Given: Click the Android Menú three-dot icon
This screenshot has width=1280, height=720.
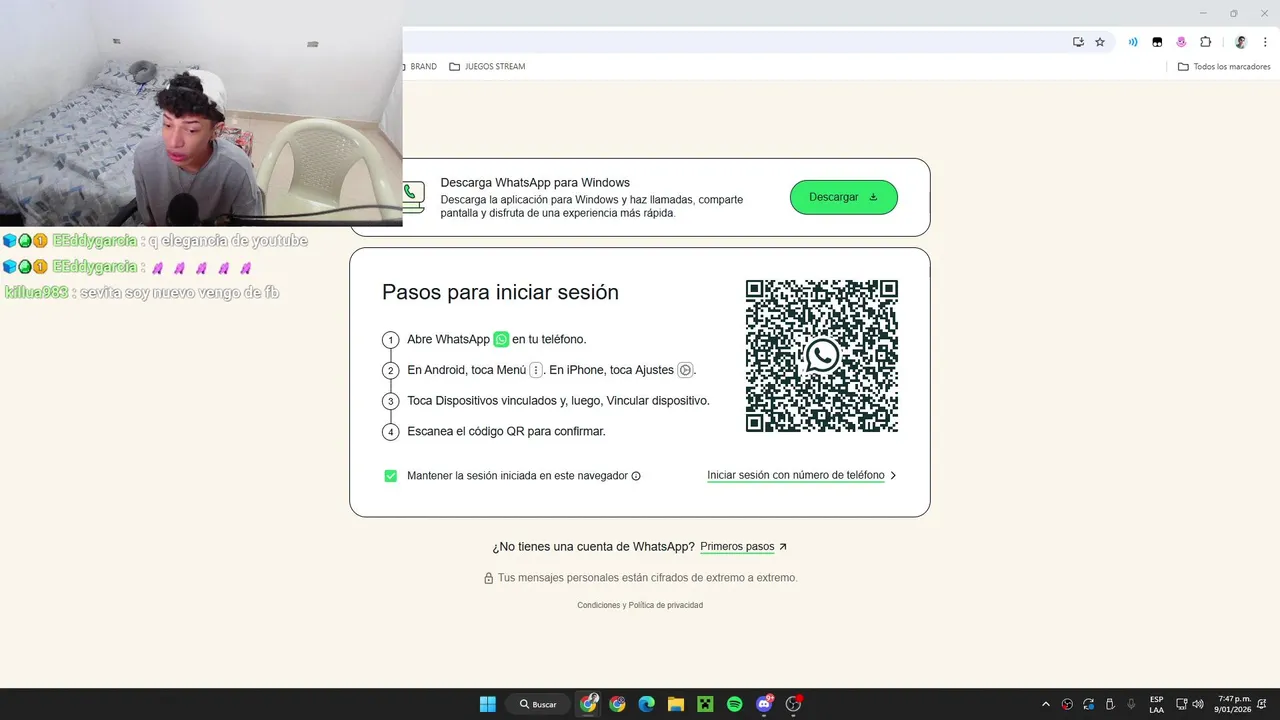Looking at the screenshot, I should [x=536, y=370].
